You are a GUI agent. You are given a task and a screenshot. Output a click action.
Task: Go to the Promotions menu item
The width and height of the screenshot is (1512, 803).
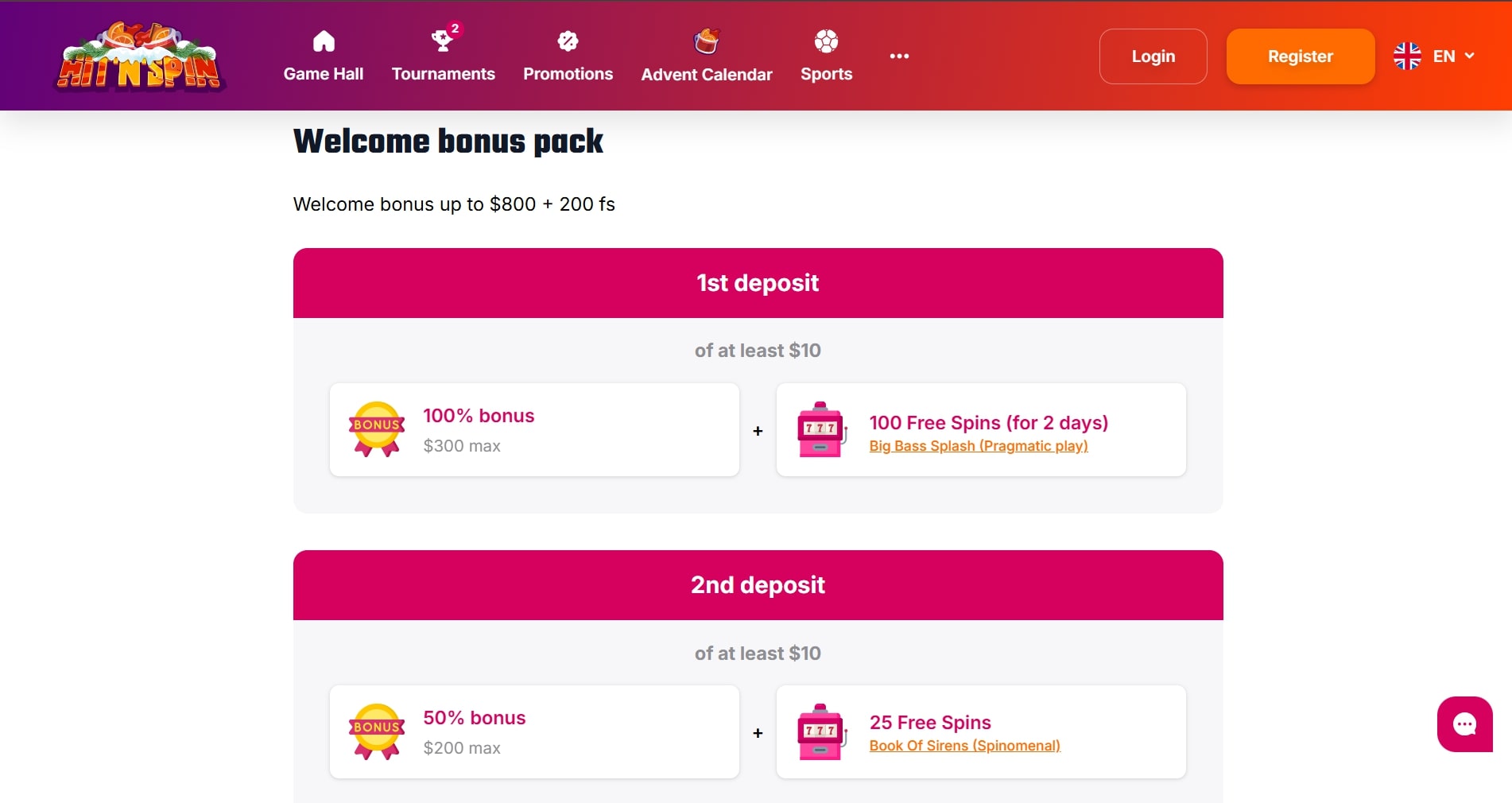568,74
